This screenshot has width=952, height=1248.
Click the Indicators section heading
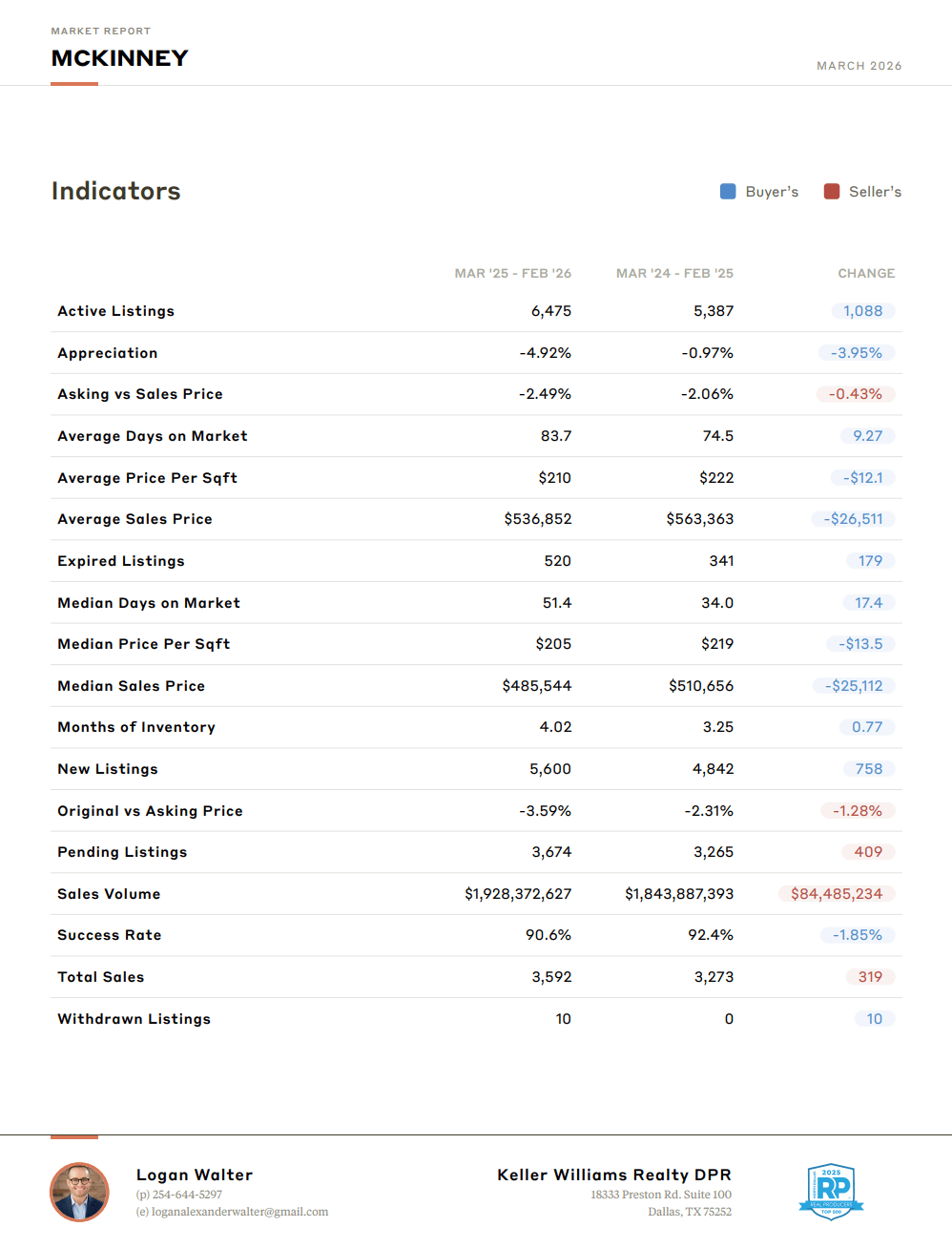(x=115, y=191)
